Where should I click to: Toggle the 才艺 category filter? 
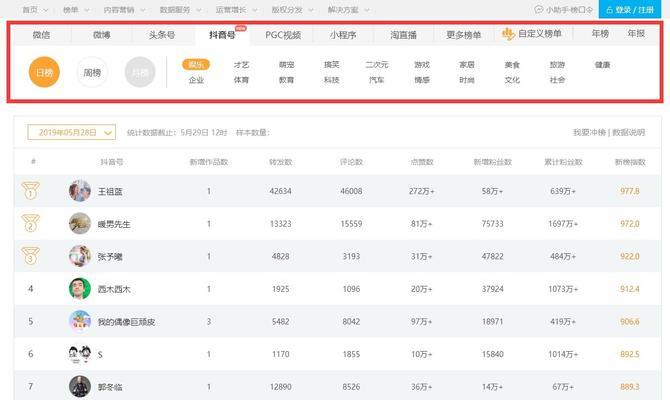click(x=241, y=65)
